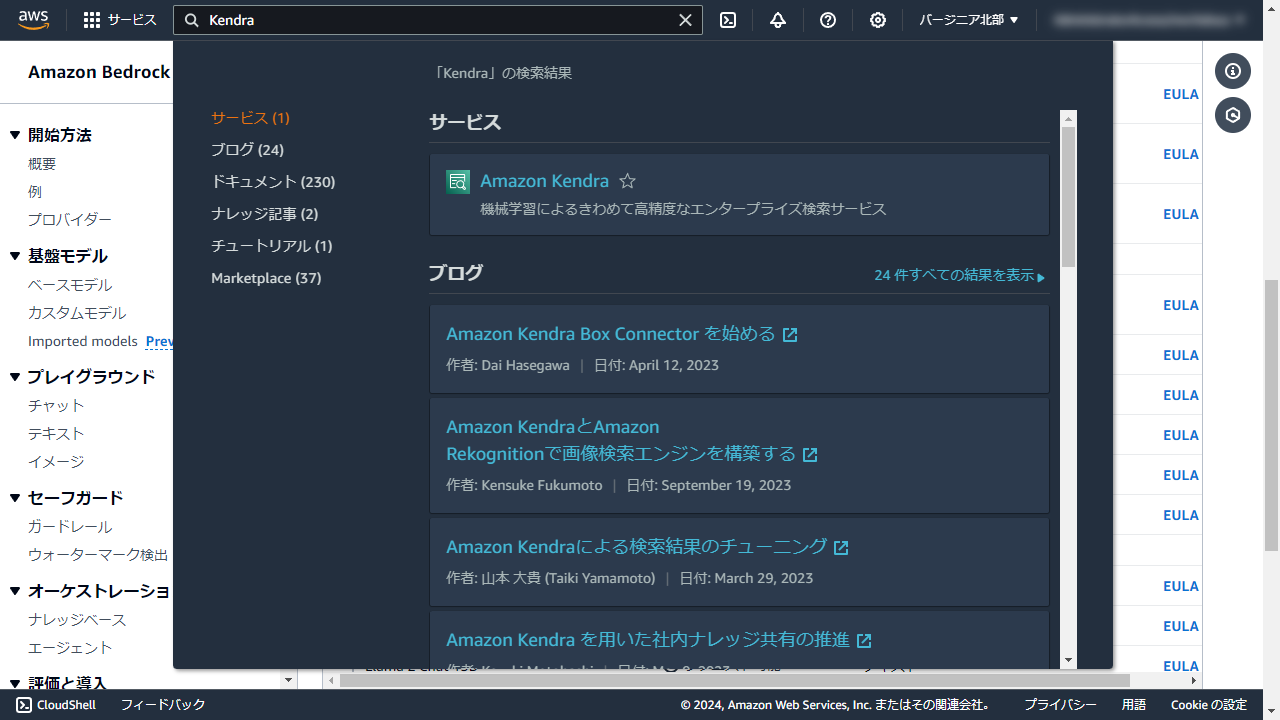This screenshot has height=720, width=1280.
Task: Click the AWS logo home icon
Action: click(33, 20)
